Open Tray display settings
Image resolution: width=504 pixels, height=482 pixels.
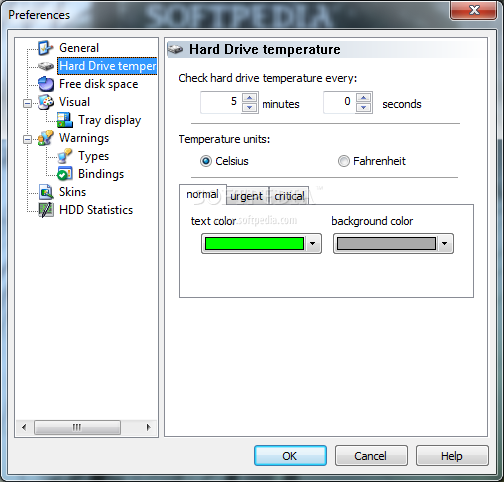[110, 120]
